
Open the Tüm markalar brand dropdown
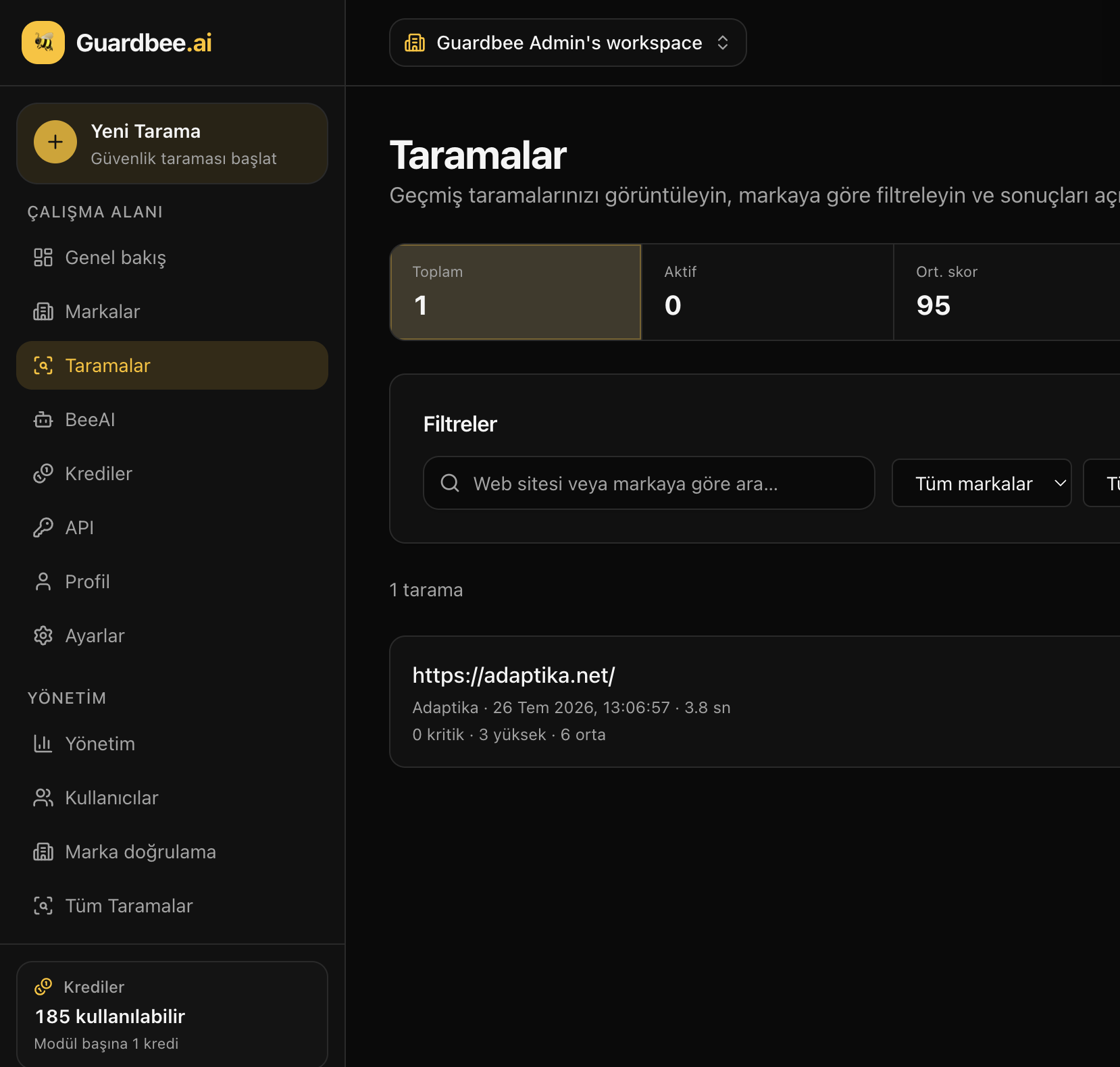point(982,483)
